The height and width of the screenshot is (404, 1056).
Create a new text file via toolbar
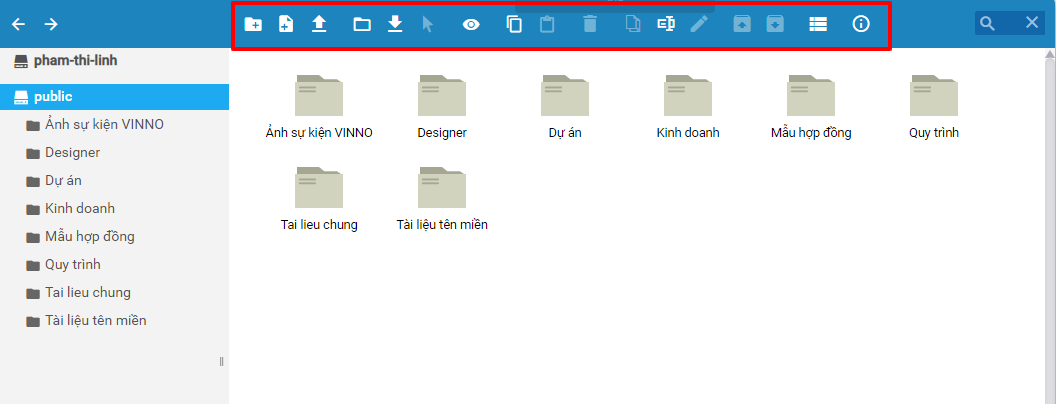coord(286,24)
